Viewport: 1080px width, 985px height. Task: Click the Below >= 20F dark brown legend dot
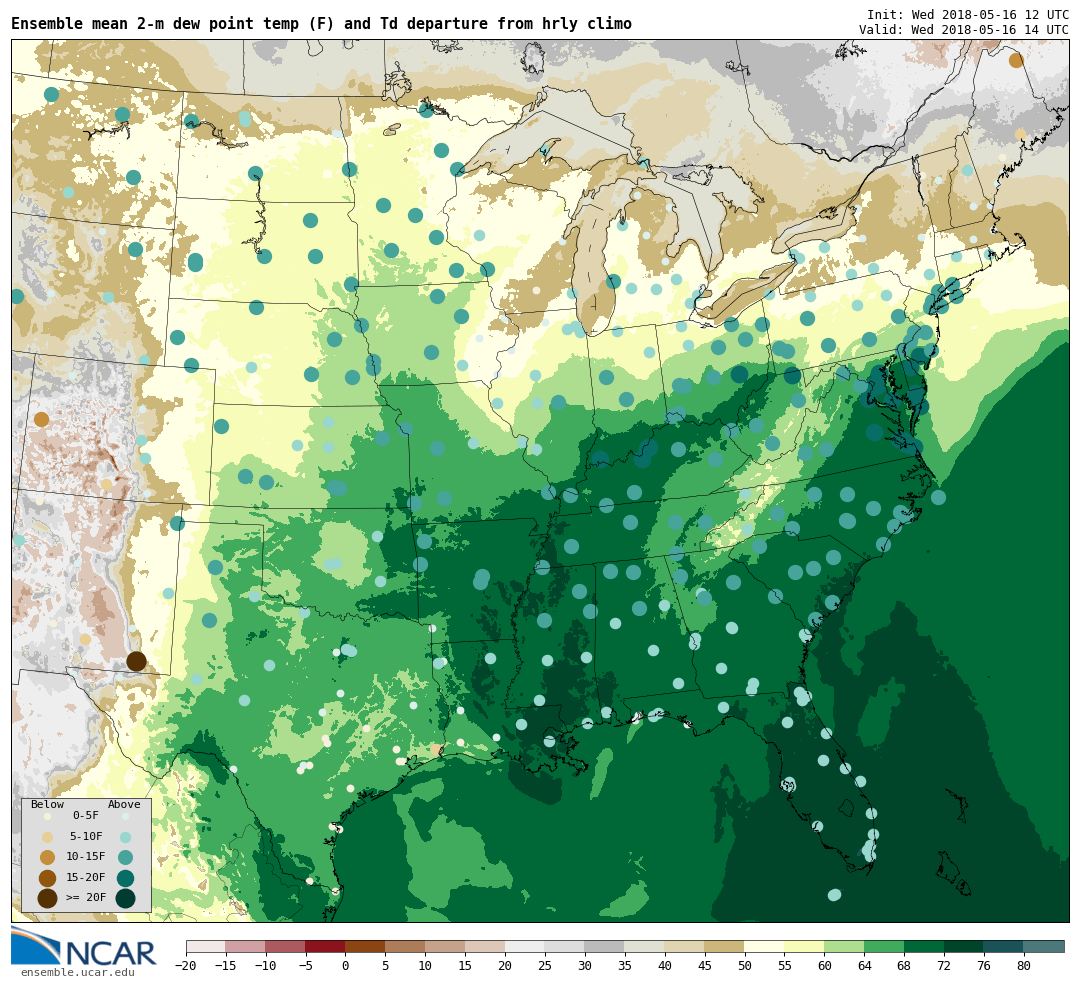point(47,898)
